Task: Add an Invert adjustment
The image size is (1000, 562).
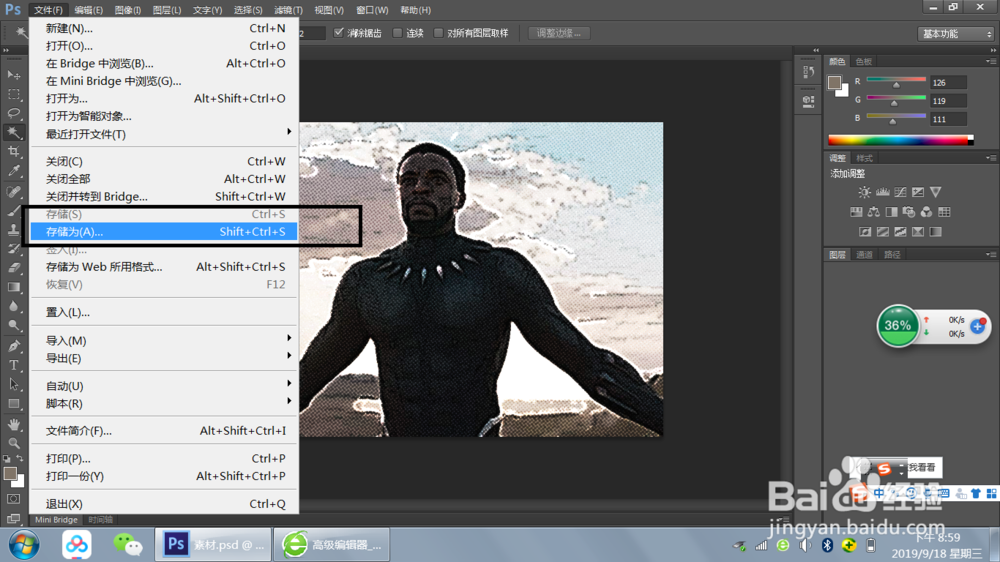Action: 865,232
